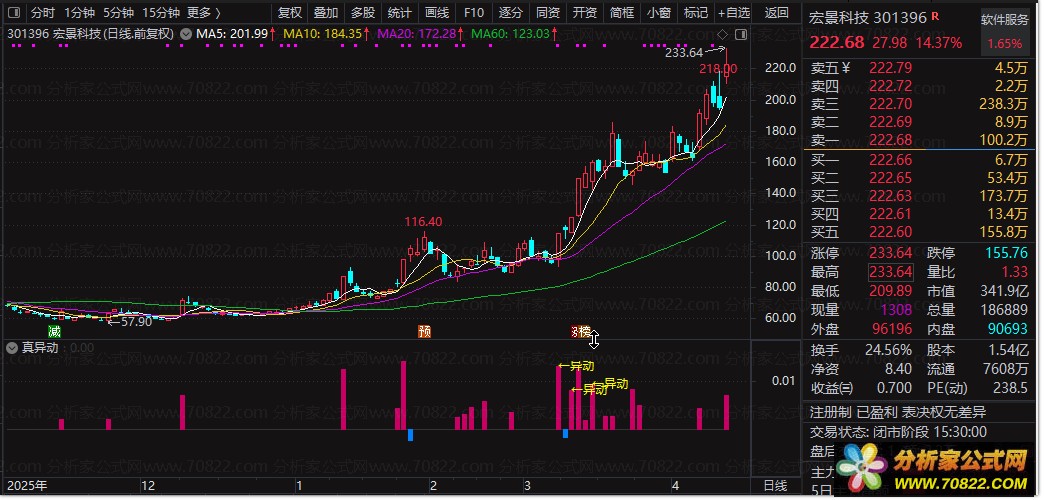This screenshot has height=500, width=1044.
Task: Toggle the left sidebar panel icon
Action: click(14, 12)
